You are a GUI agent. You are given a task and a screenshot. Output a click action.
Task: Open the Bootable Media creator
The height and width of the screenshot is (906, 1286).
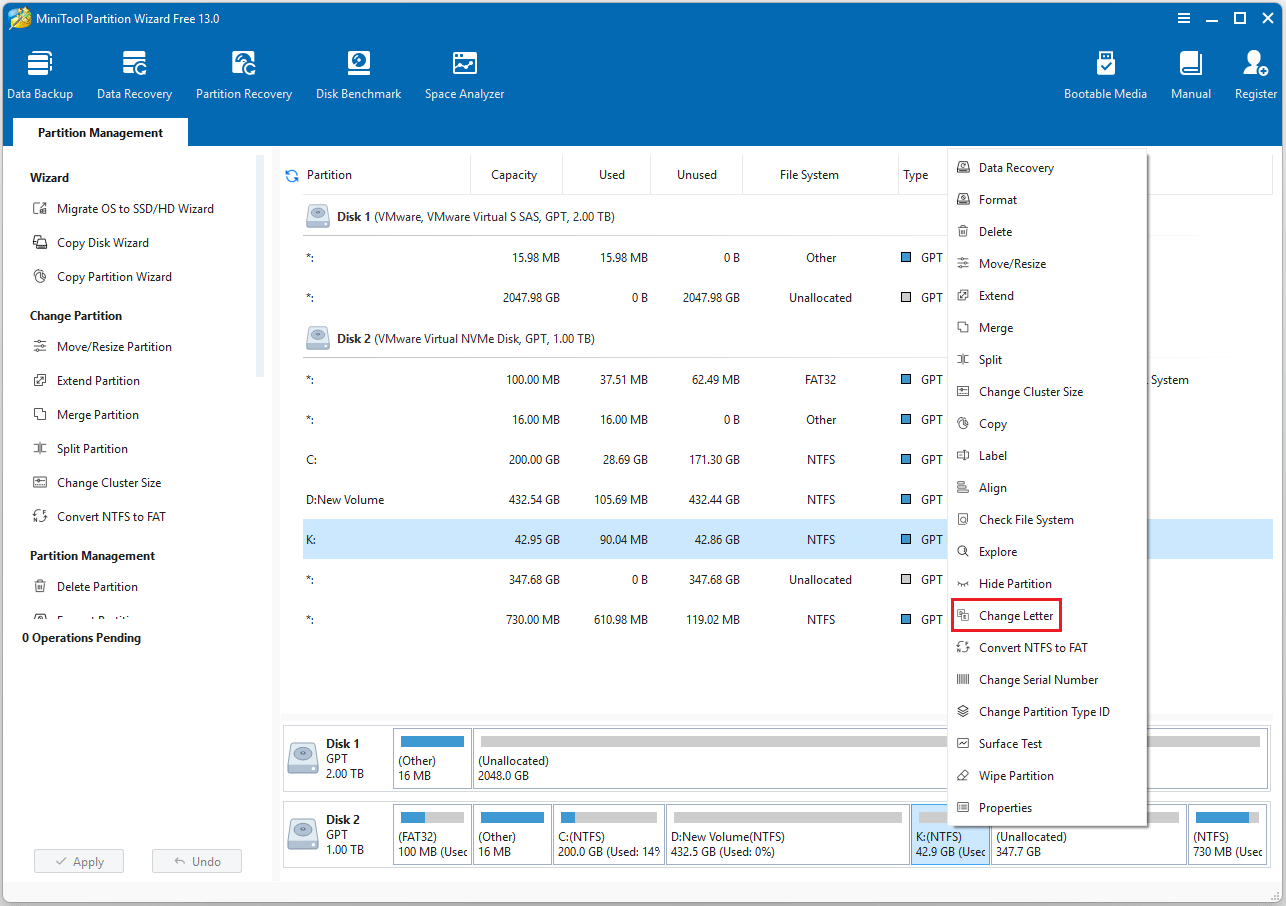point(1106,72)
